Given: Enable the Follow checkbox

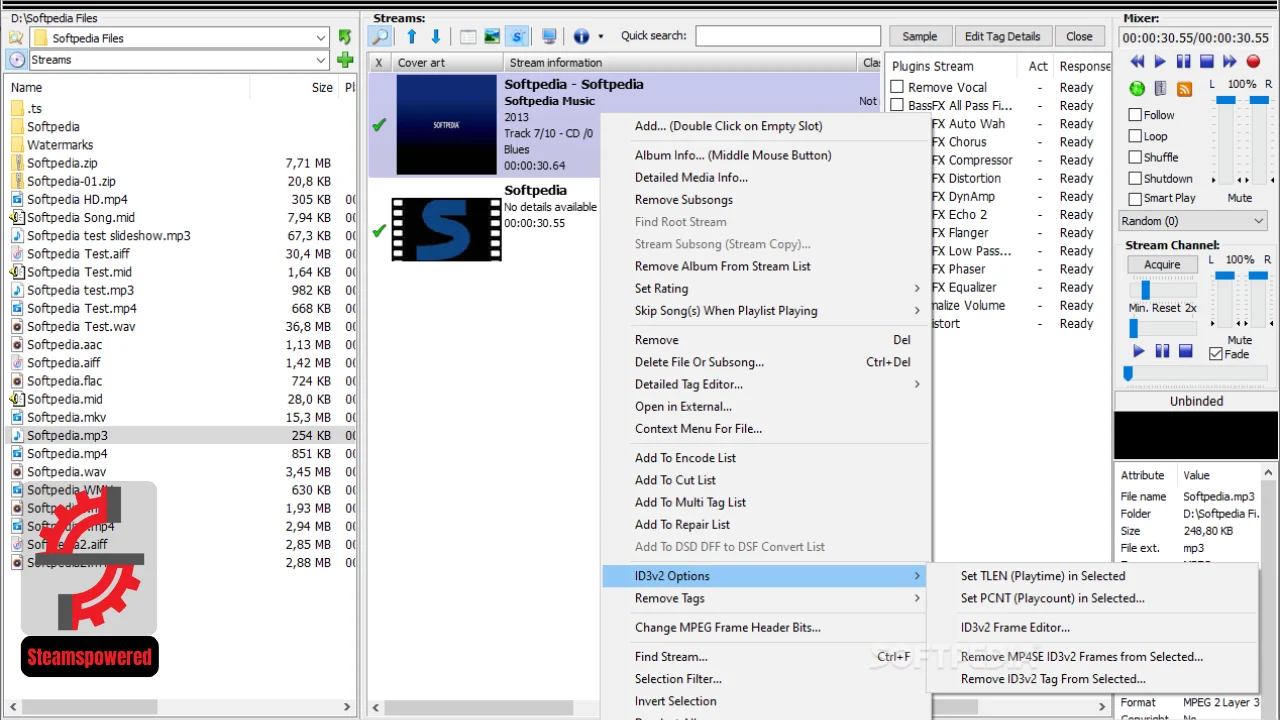Looking at the screenshot, I should coord(1135,115).
